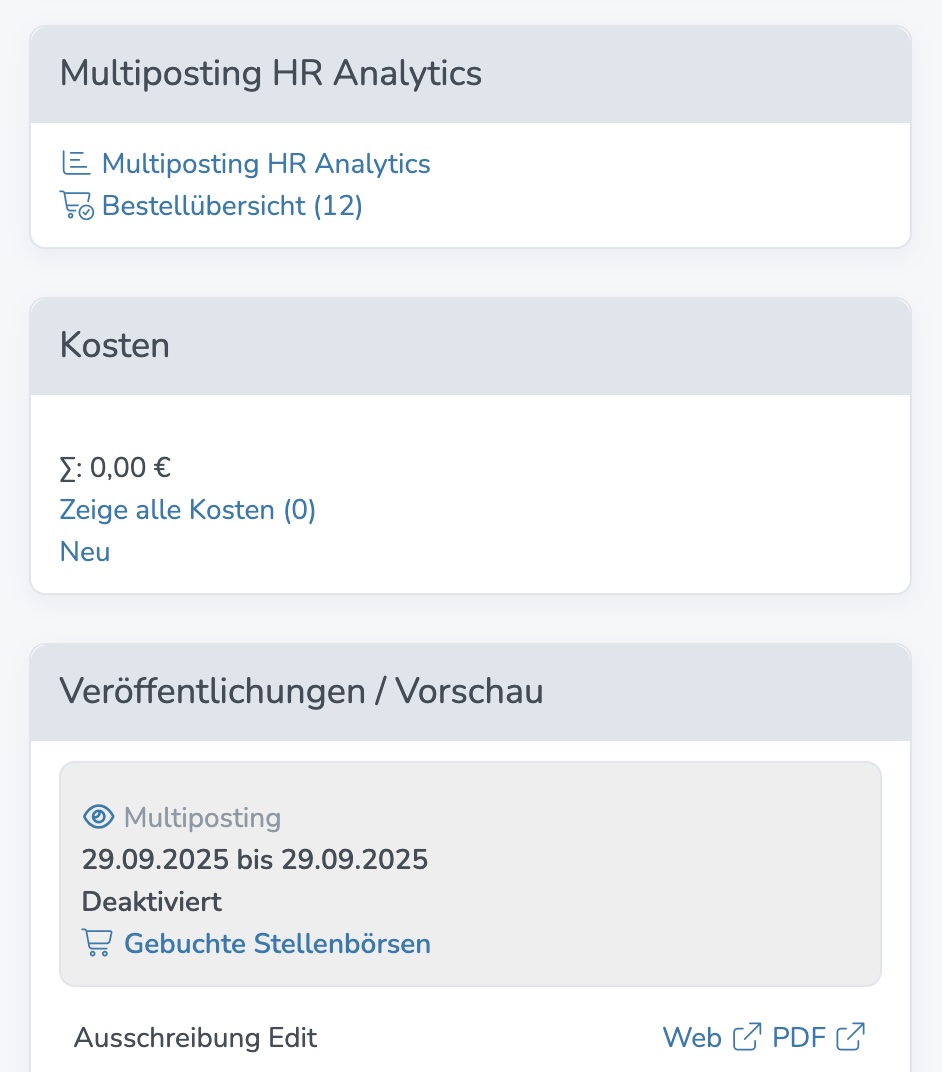Click the Ausschreibung Edit label
The width and height of the screenshot is (942, 1072).
point(195,1038)
